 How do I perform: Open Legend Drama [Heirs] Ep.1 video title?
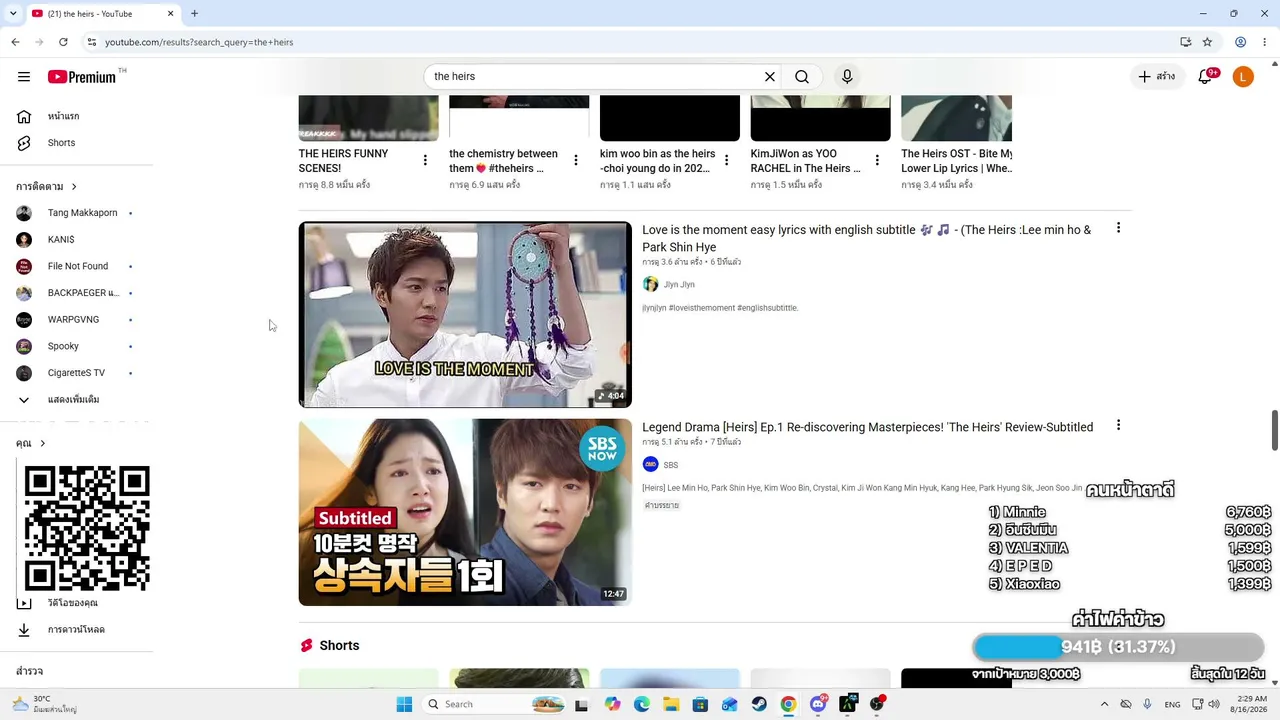tap(867, 427)
